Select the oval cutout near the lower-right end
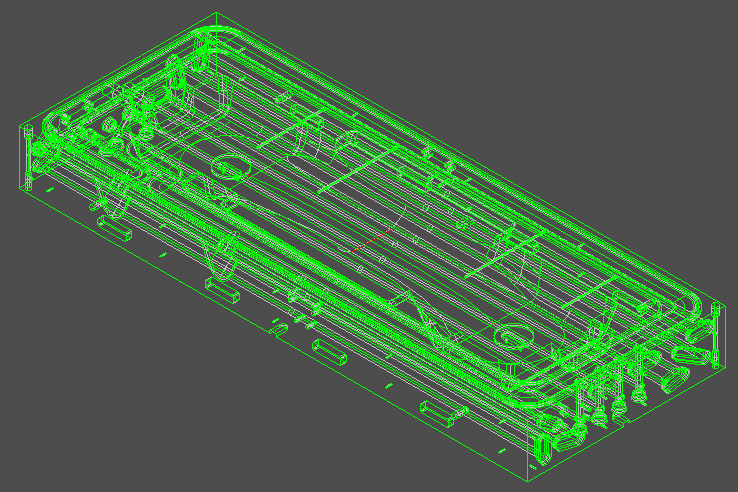 point(514,336)
